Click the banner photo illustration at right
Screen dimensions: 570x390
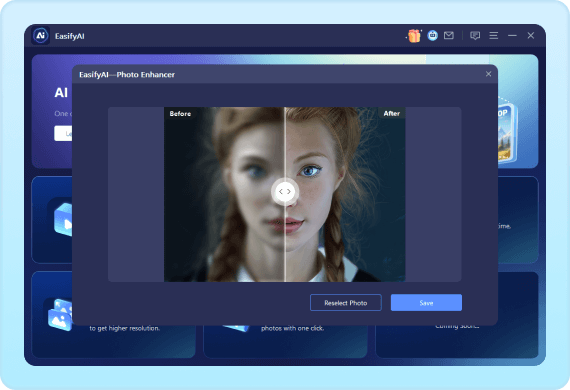[x=508, y=133]
